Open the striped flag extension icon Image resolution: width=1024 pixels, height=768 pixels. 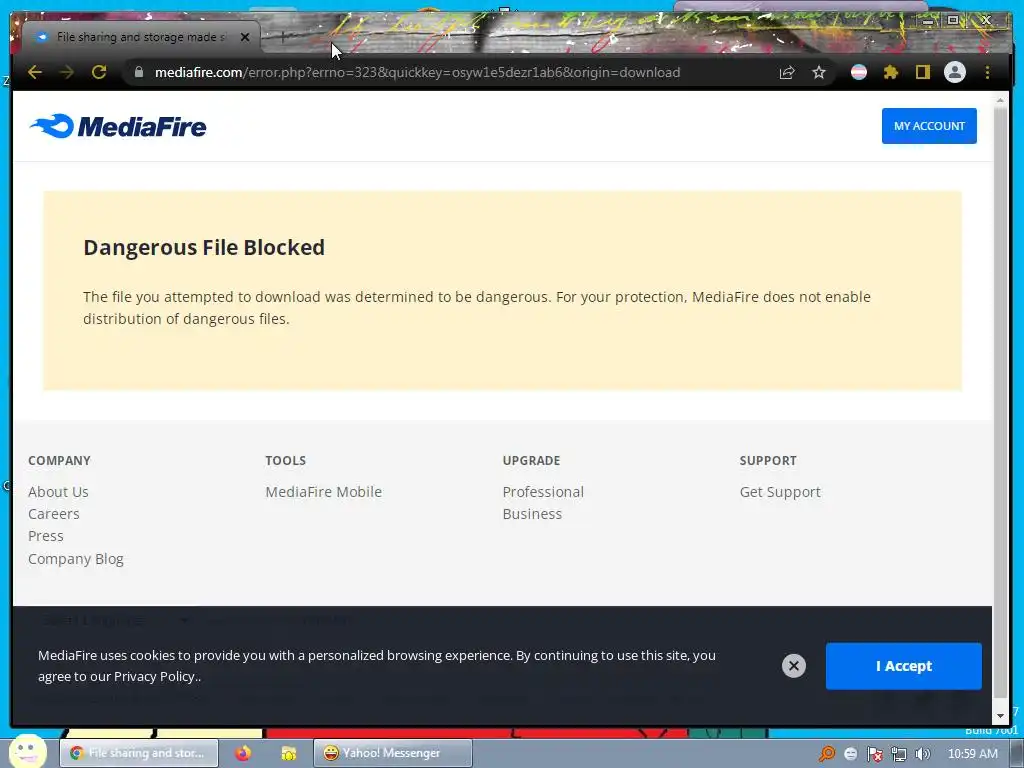859,72
